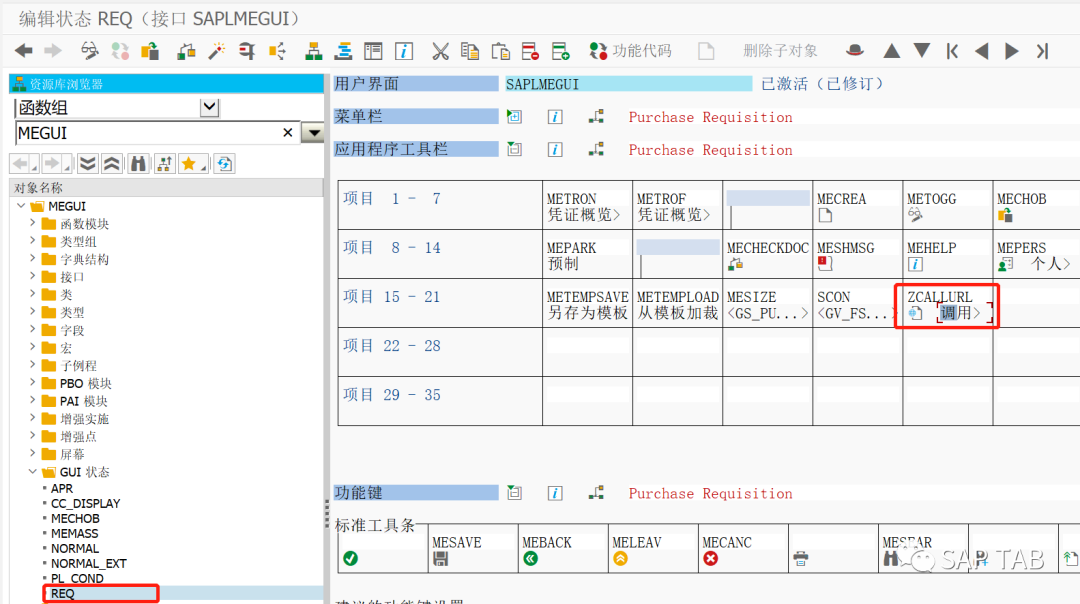This screenshot has width=1080, height=604.
Task: Click the magic wand activate icon
Action: [216, 51]
